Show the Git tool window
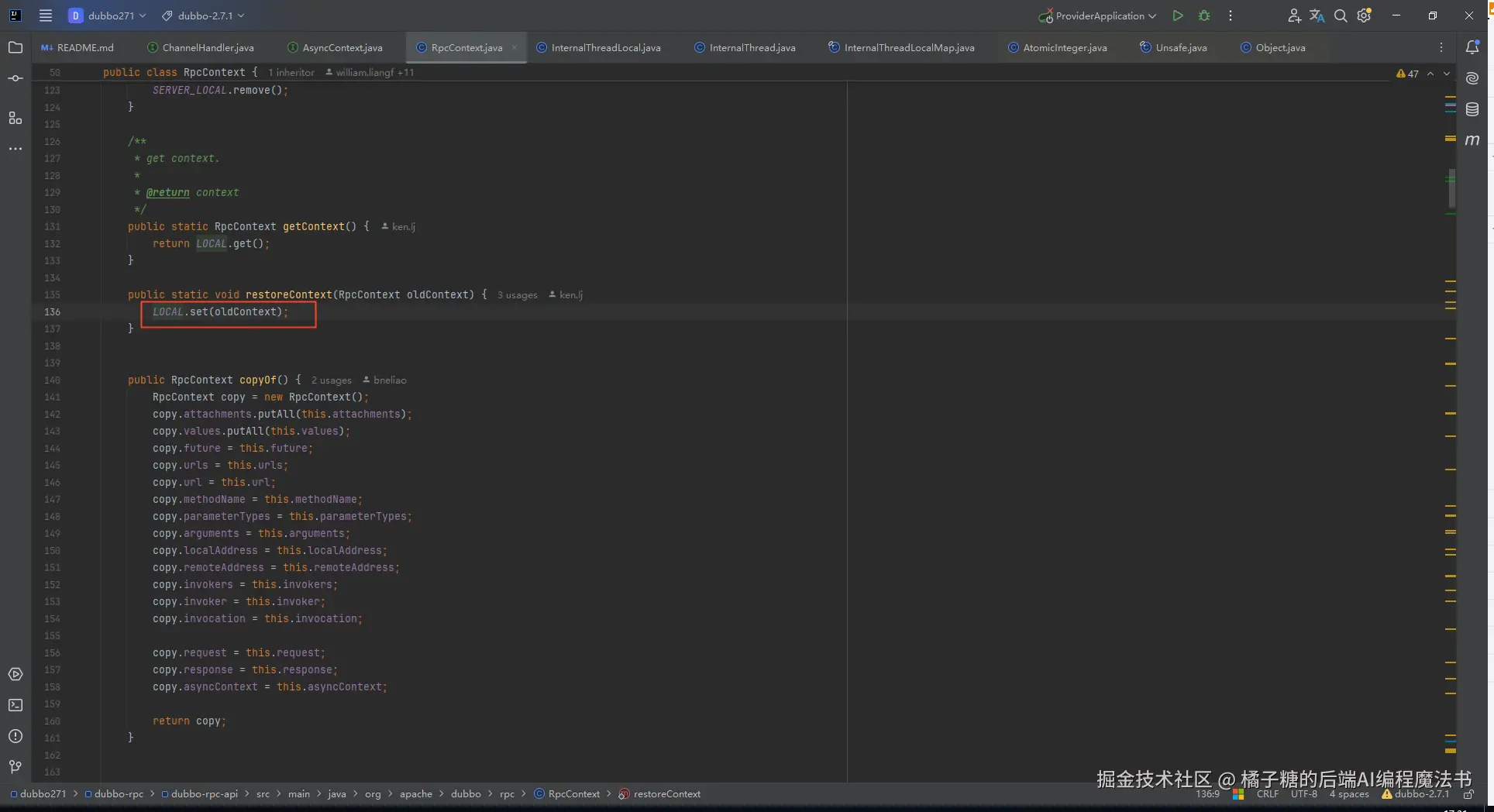Image resolution: width=1494 pixels, height=812 pixels. [15, 767]
